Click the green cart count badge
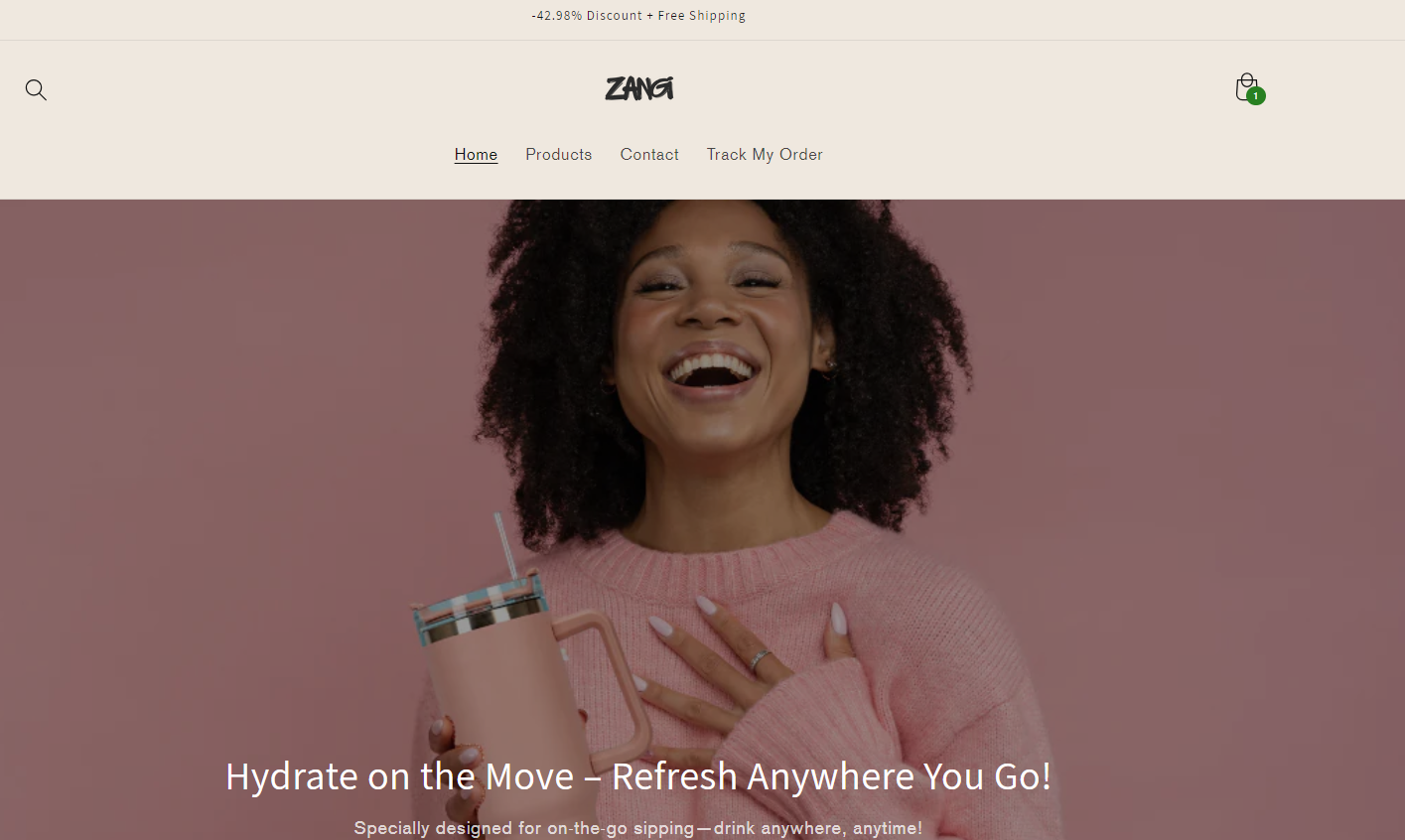The width and height of the screenshot is (1405, 840). pyautogui.click(x=1256, y=96)
